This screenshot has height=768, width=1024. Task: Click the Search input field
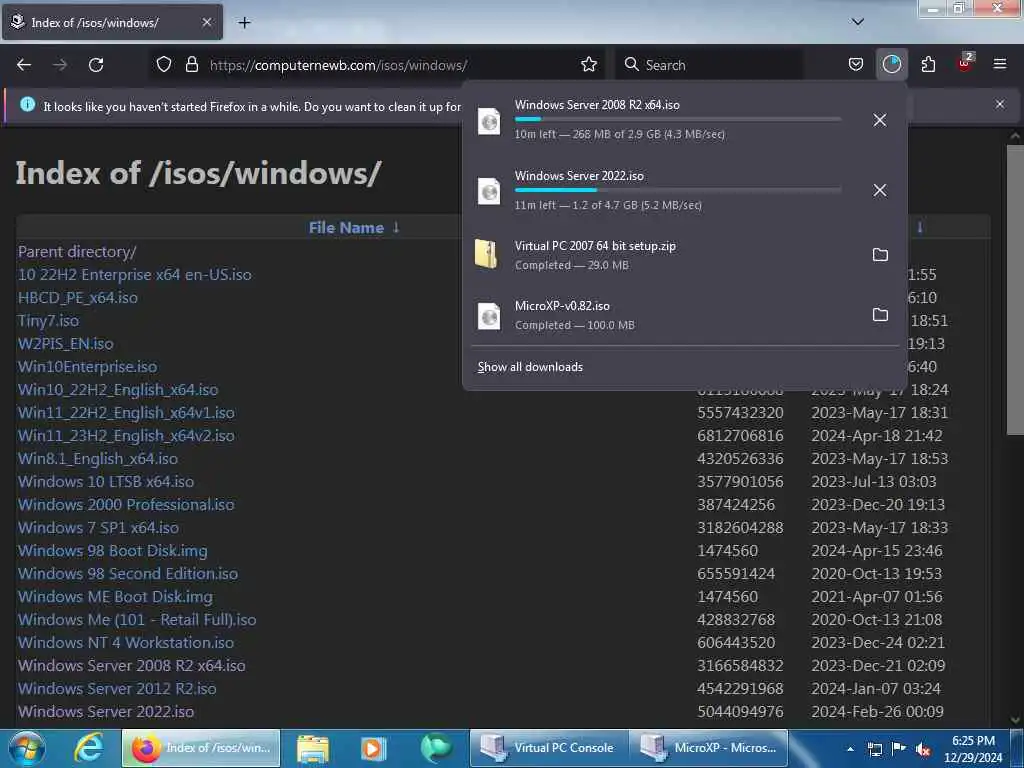(709, 65)
